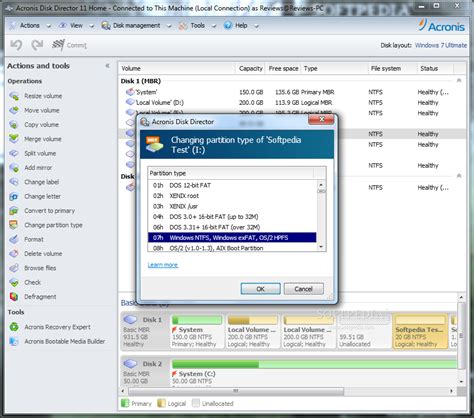474x418 pixels.
Task: Launch Acronis Recovery Expert icon
Action: [x=14, y=327]
